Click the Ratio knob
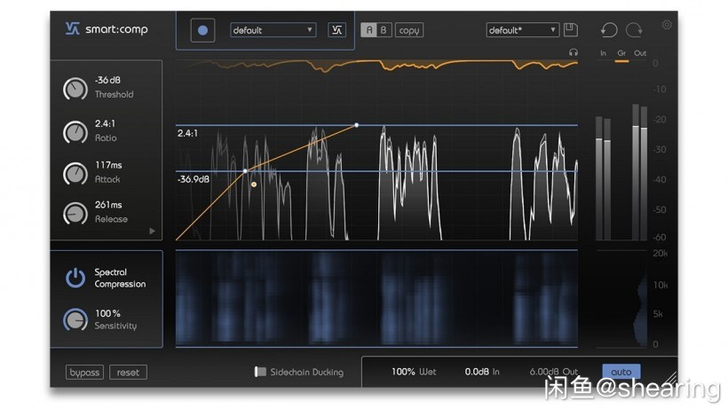728x409 pixels. pyautogui.click(x=75, y=132)
